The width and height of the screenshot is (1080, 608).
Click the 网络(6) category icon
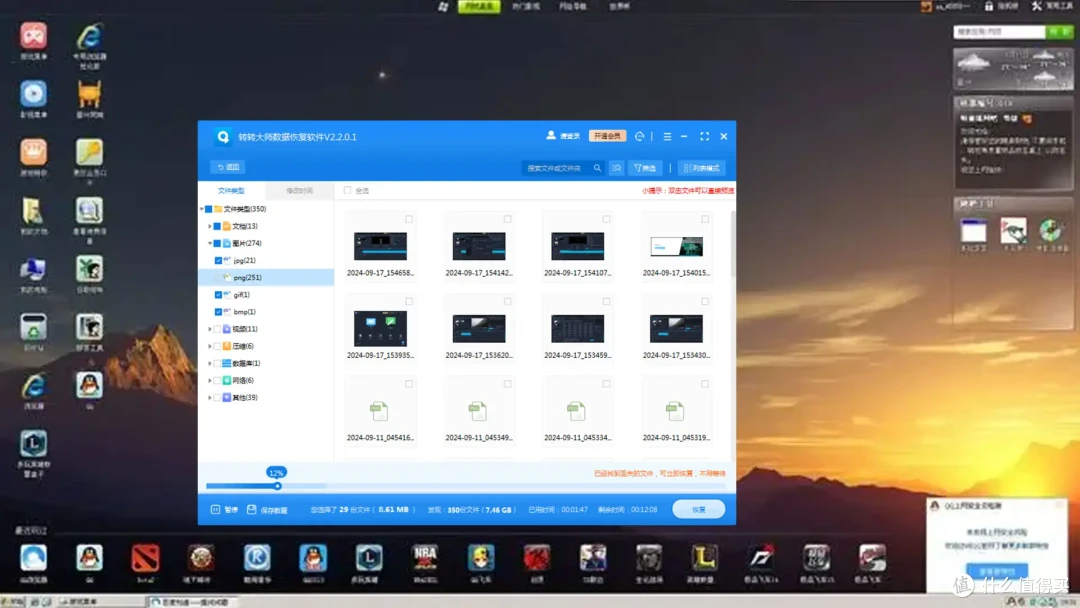[x=227, y=380]
